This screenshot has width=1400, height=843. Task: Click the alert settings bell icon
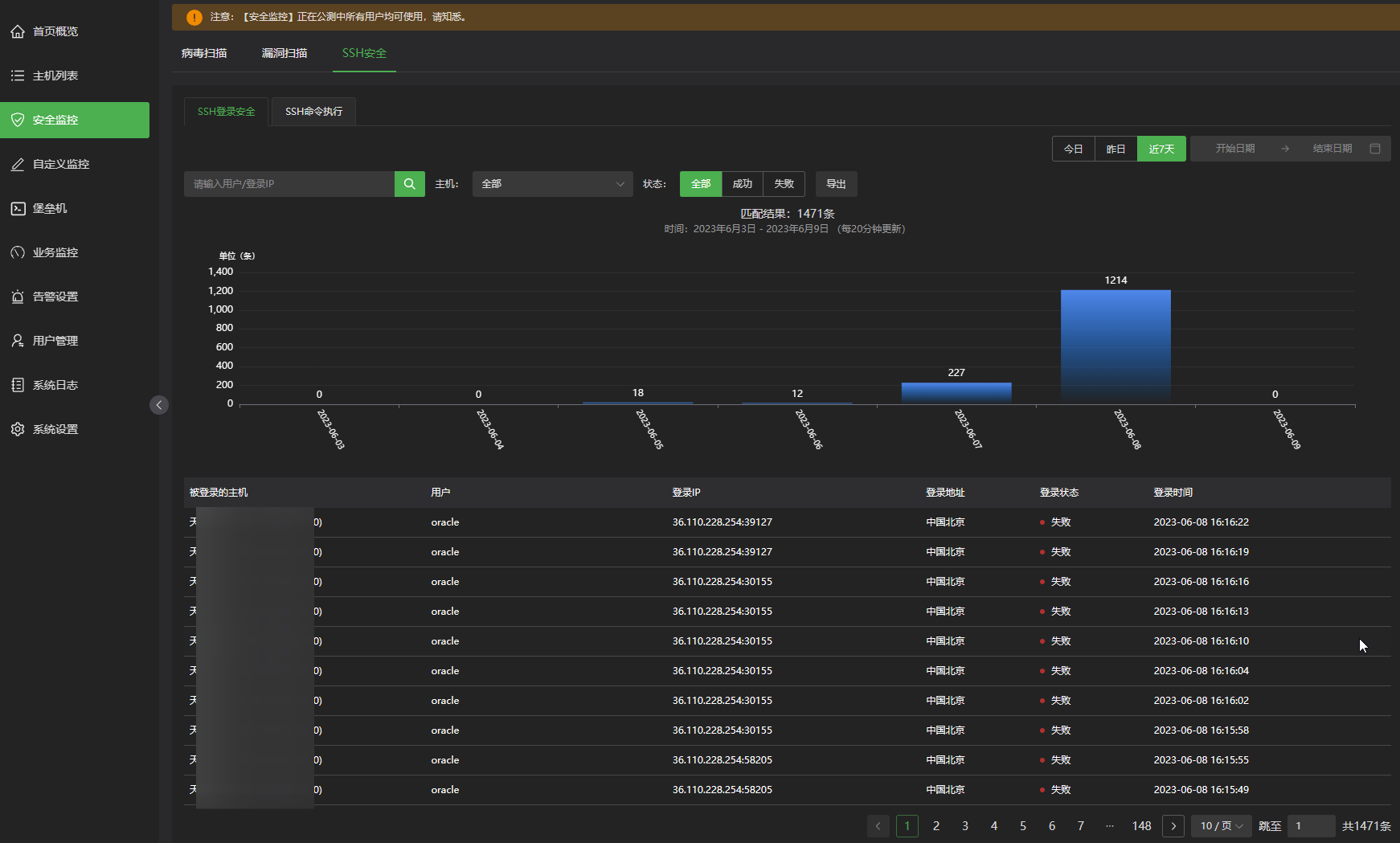click(x=18, y=297)
